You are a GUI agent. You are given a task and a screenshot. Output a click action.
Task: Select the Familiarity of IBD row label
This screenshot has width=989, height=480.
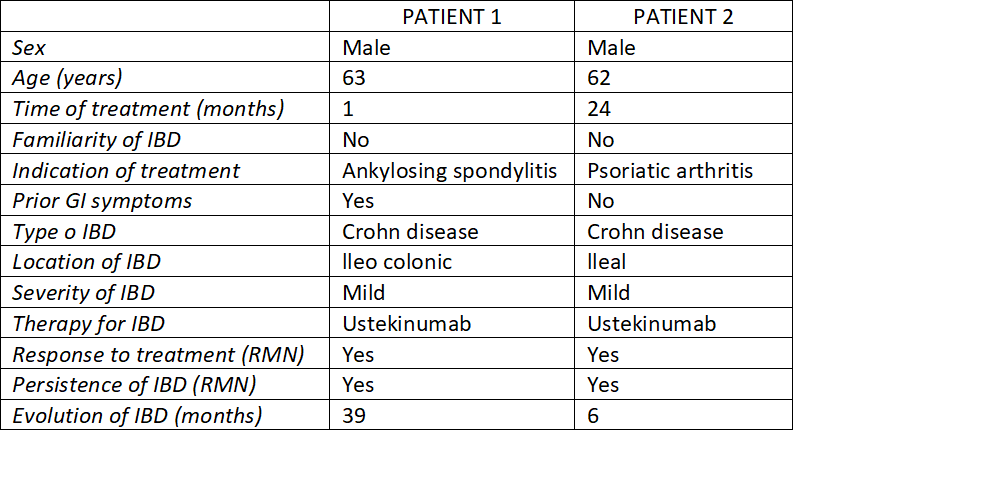(96, 140)
